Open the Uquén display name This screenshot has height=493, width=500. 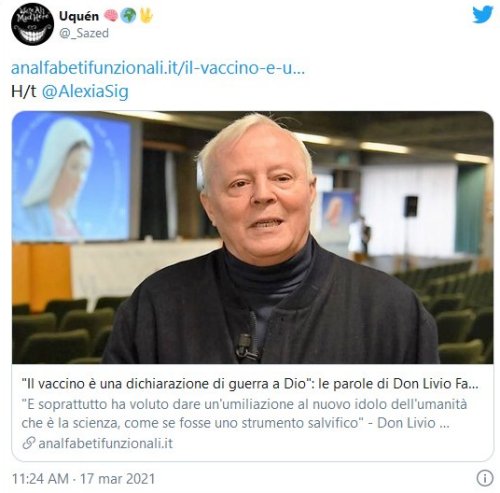coord(79,16)
